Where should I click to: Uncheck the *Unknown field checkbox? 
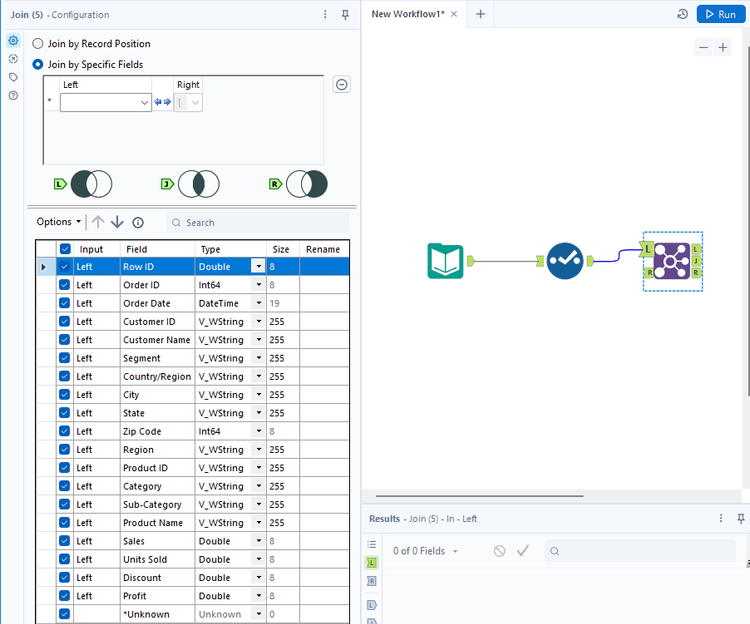click(x=65, y=614)
